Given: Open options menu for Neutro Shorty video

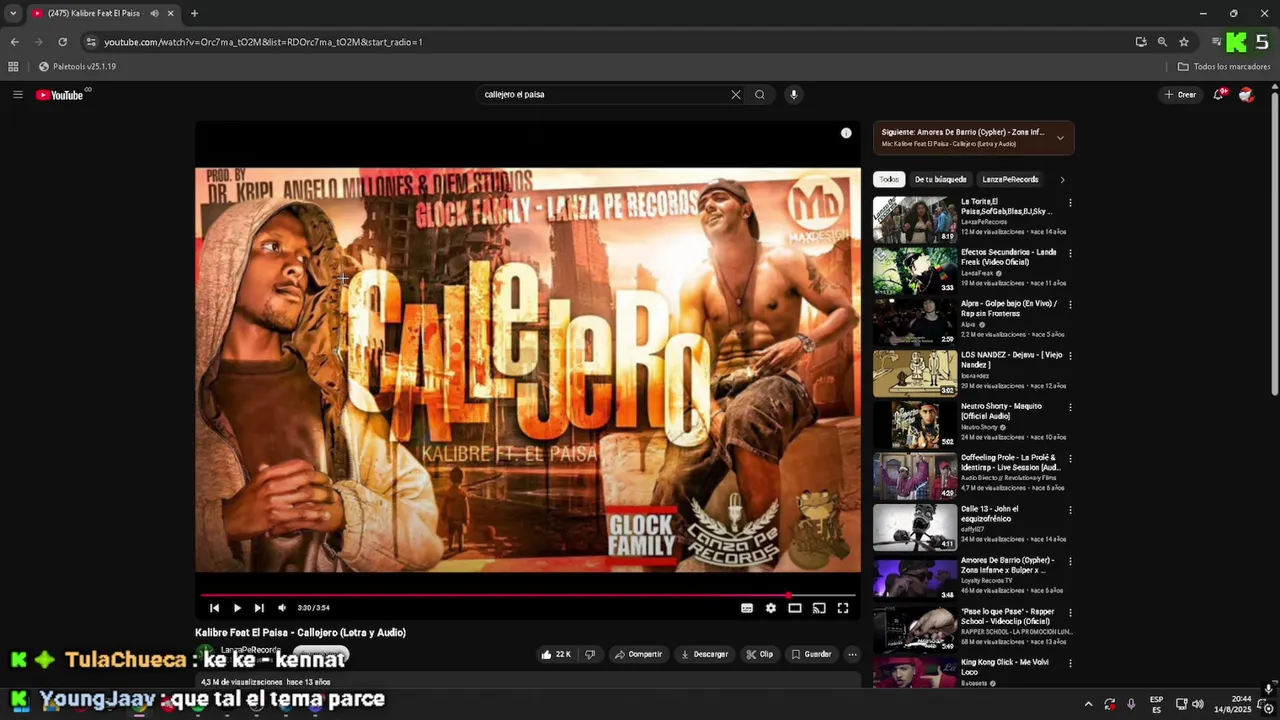Looking at the screenshot, I should [x=1070, y=408].
